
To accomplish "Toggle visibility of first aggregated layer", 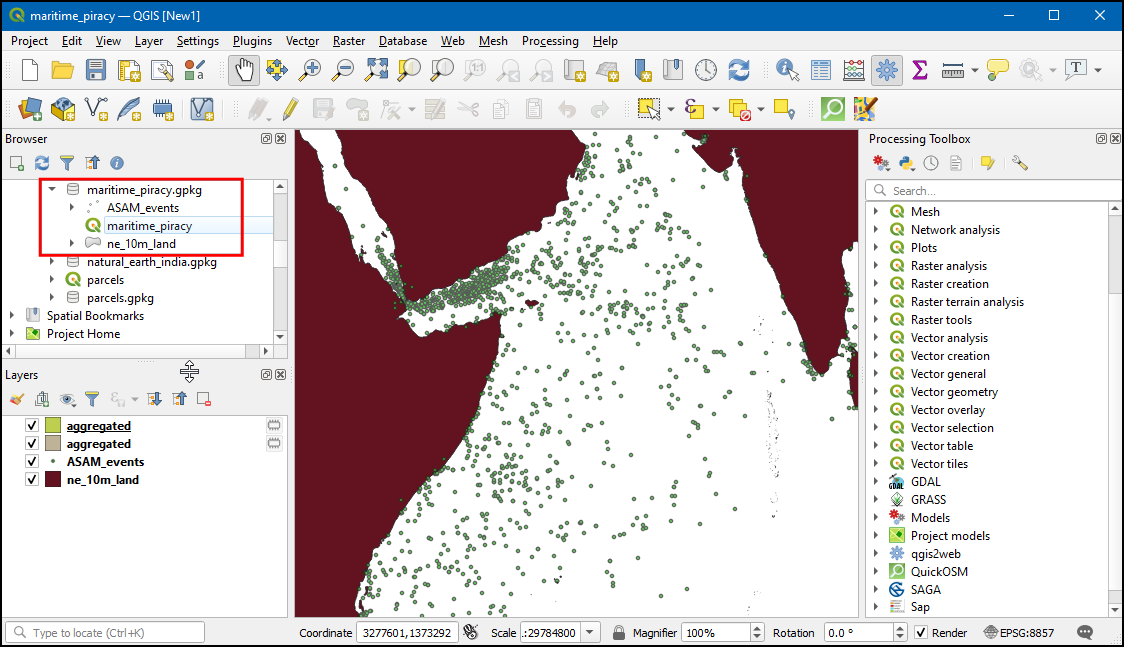I will click(32, 426).
